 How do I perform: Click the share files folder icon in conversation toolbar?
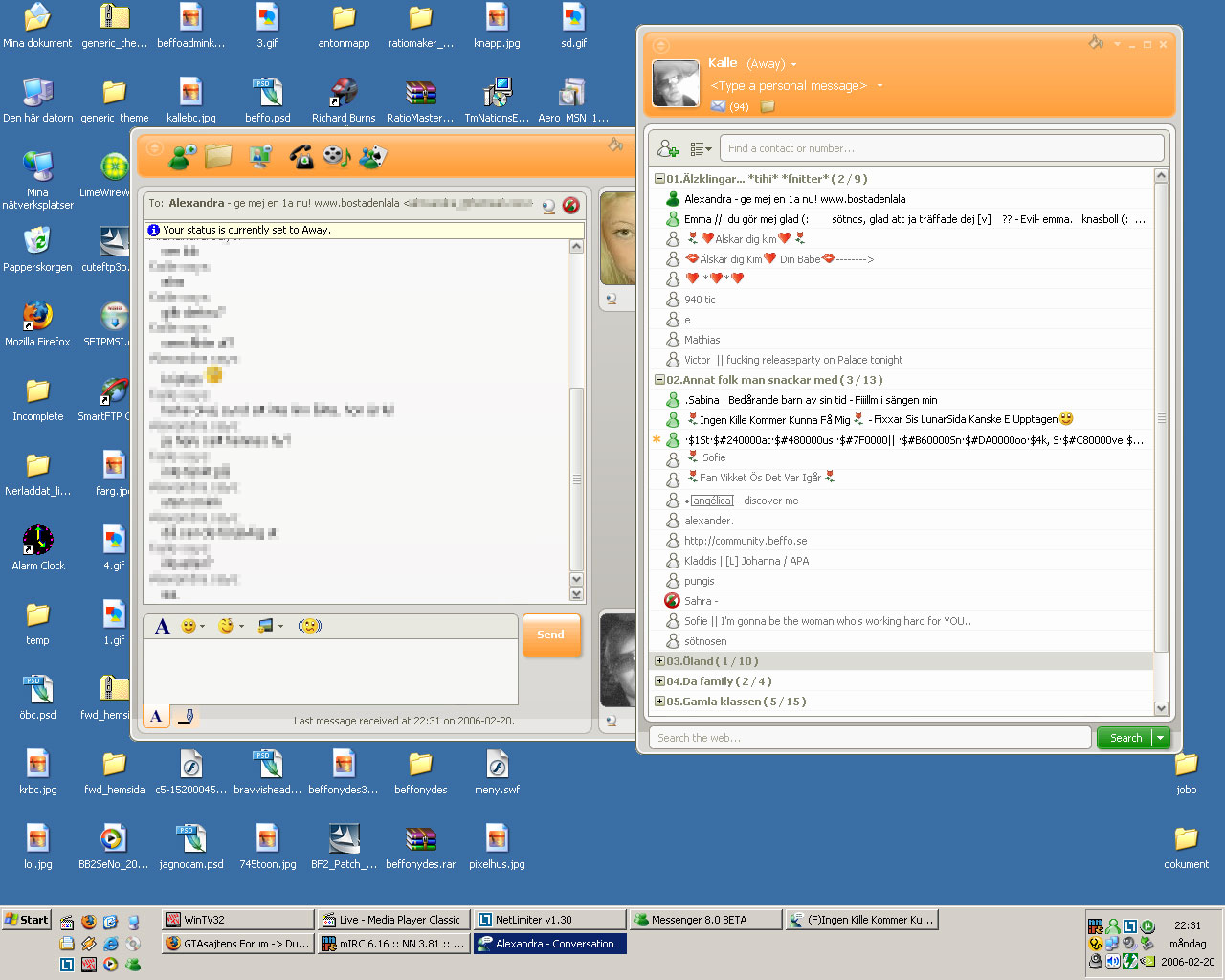point(219,156)
